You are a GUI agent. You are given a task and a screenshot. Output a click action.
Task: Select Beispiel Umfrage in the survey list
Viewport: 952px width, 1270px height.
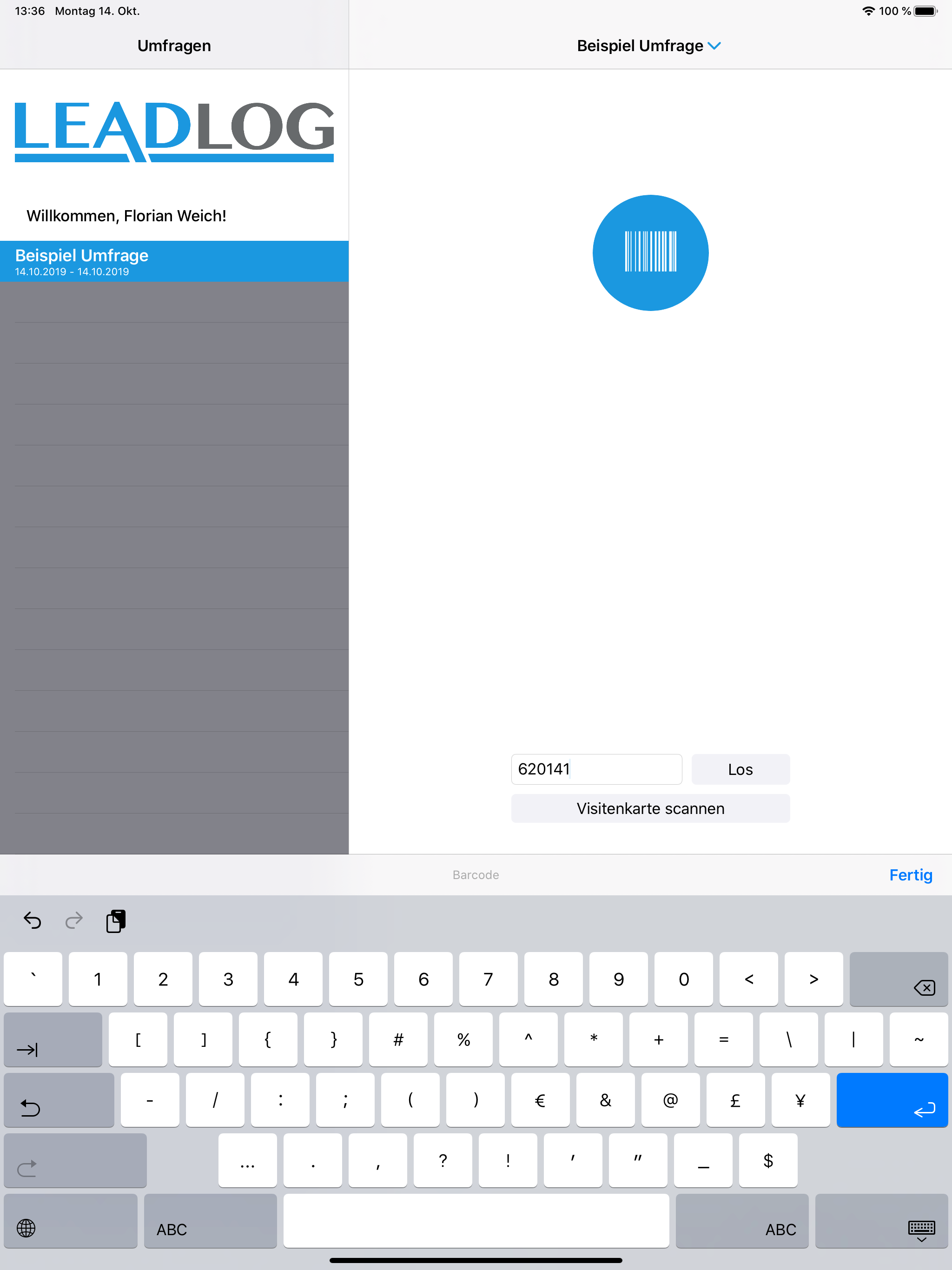click(174, 261)
